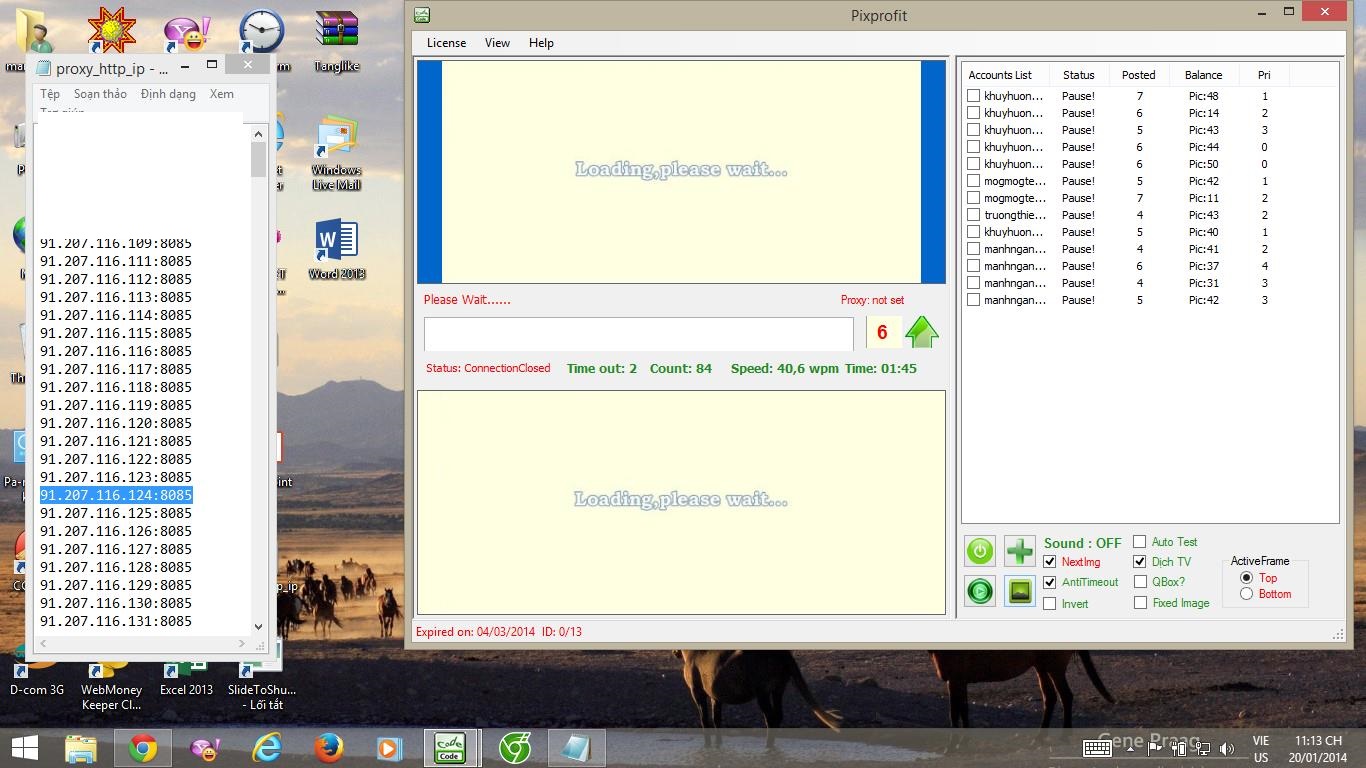Click the Code app taskbar icon
Screen dimensions: 1366x768
(x=450, y=748)
